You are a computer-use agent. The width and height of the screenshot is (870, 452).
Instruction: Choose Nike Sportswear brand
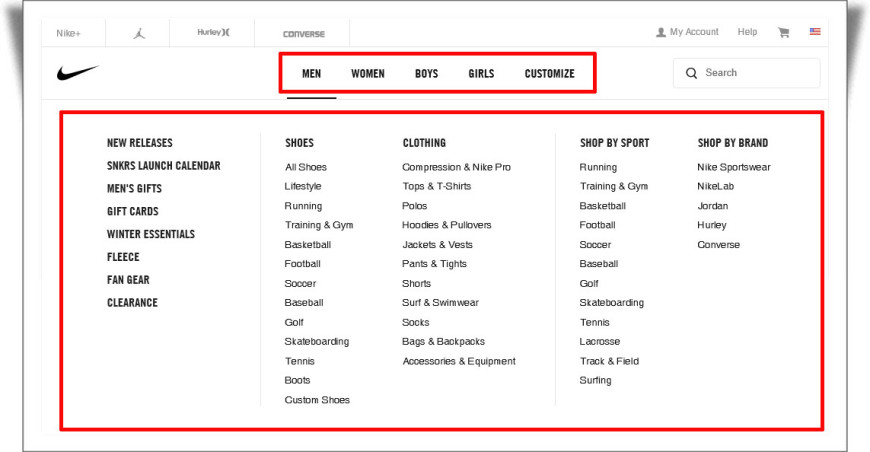pos(734,167)
